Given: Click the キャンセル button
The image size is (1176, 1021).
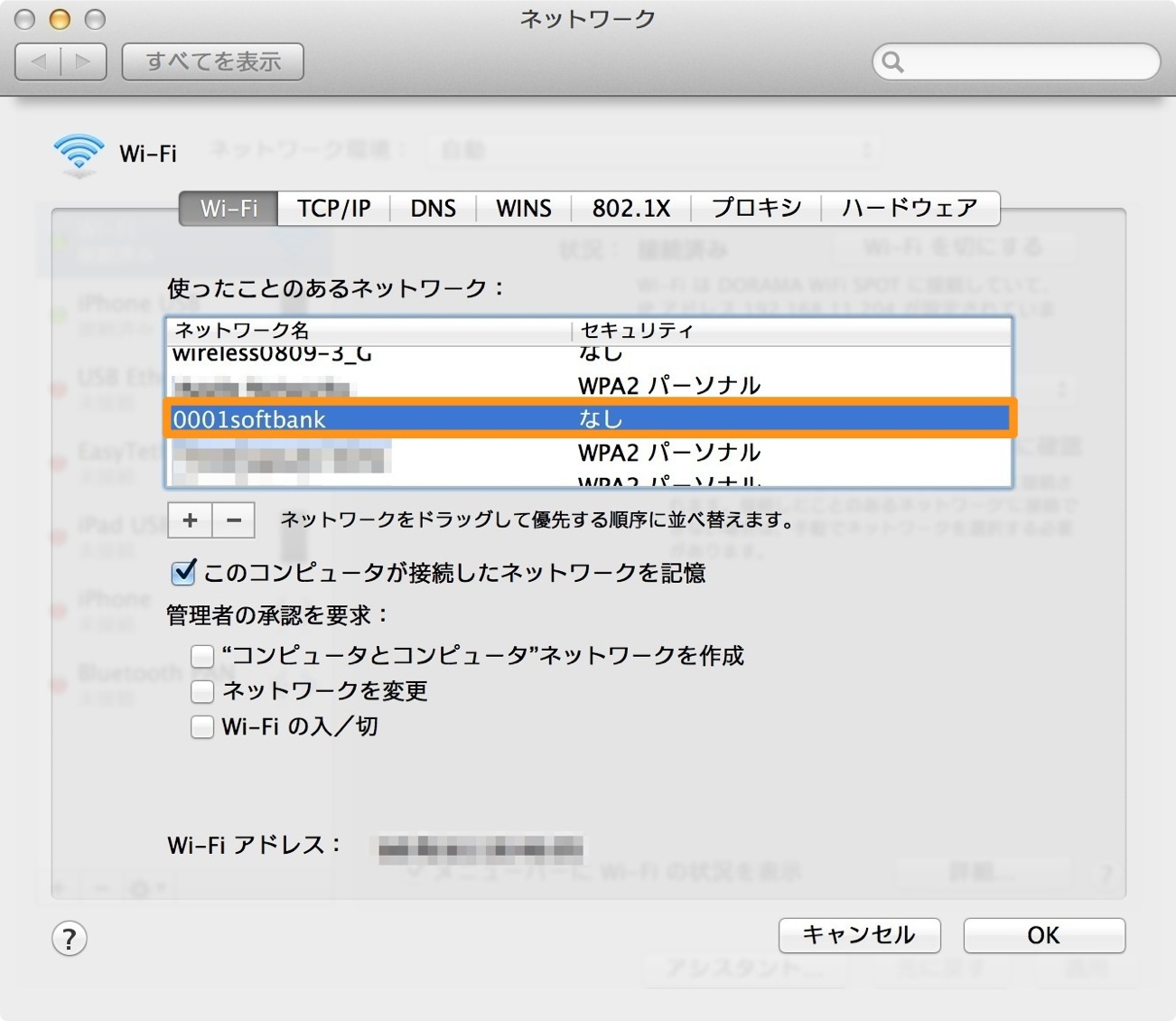Looking at the screenshot, I should (x=860, y=935).
